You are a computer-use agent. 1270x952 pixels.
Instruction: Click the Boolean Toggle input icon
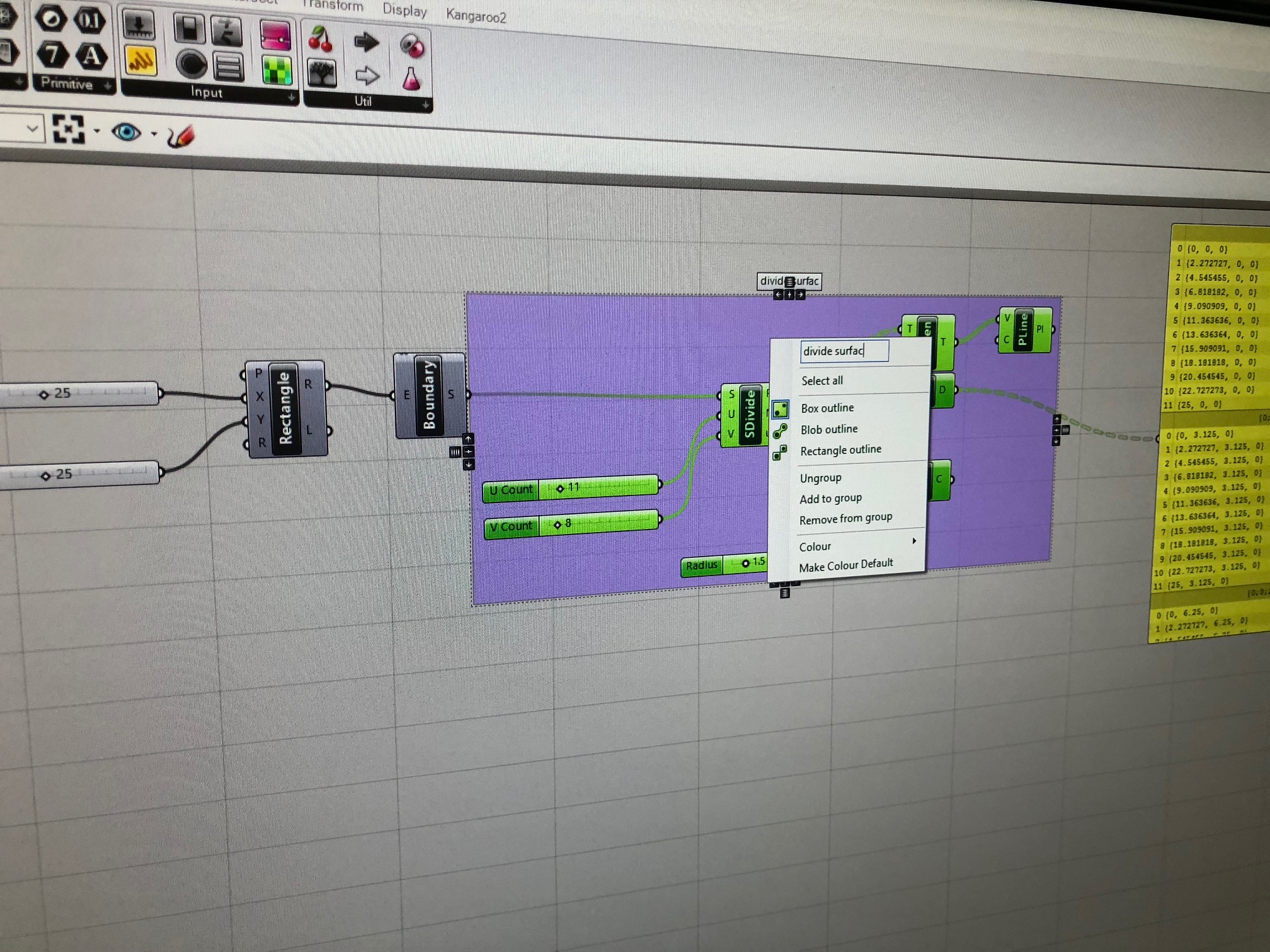pos(189,28)
